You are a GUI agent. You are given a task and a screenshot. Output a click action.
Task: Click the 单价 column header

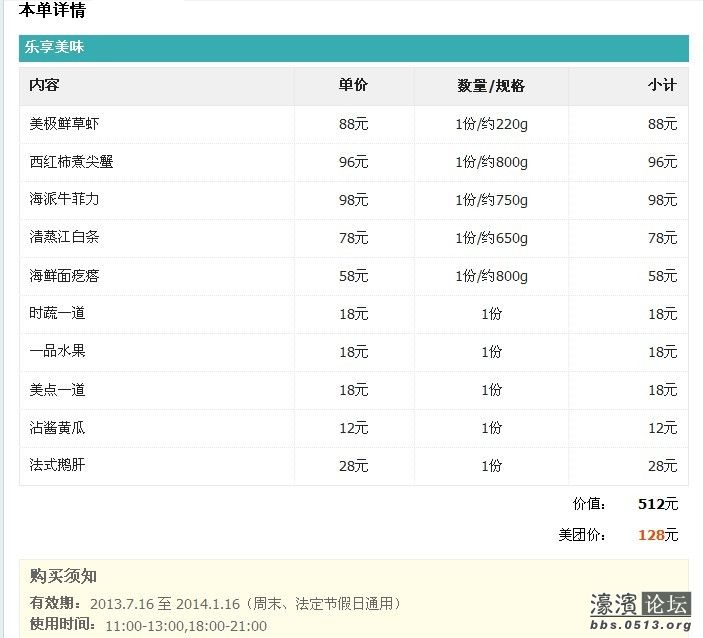(x=354, y=86)
